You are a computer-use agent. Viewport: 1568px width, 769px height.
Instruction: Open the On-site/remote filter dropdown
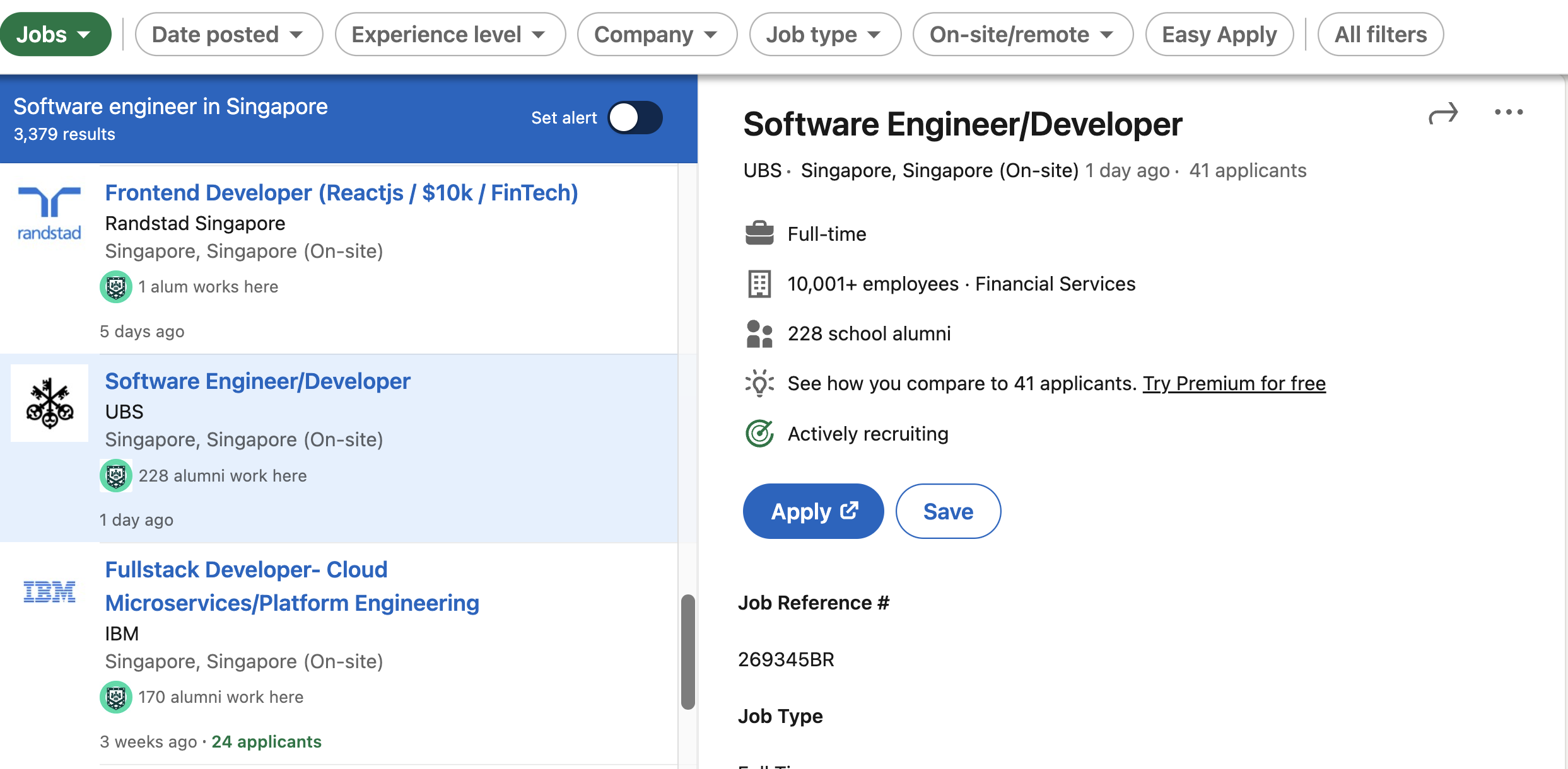[x=1022, y=35]
